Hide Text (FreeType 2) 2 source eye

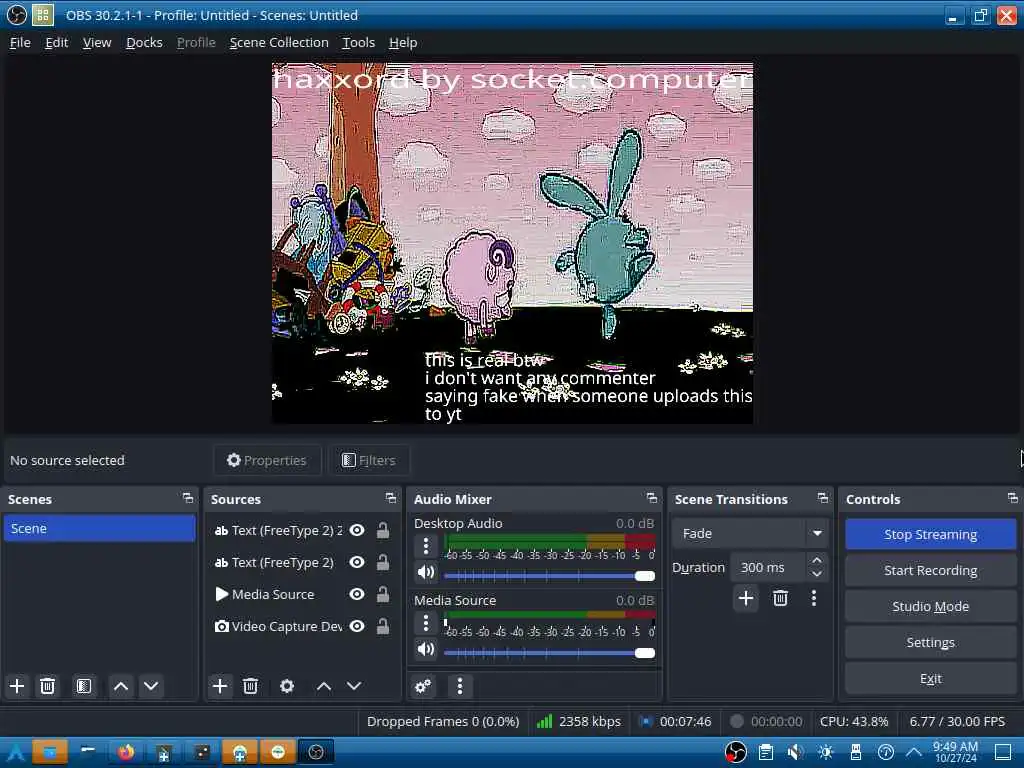point(357,530)
